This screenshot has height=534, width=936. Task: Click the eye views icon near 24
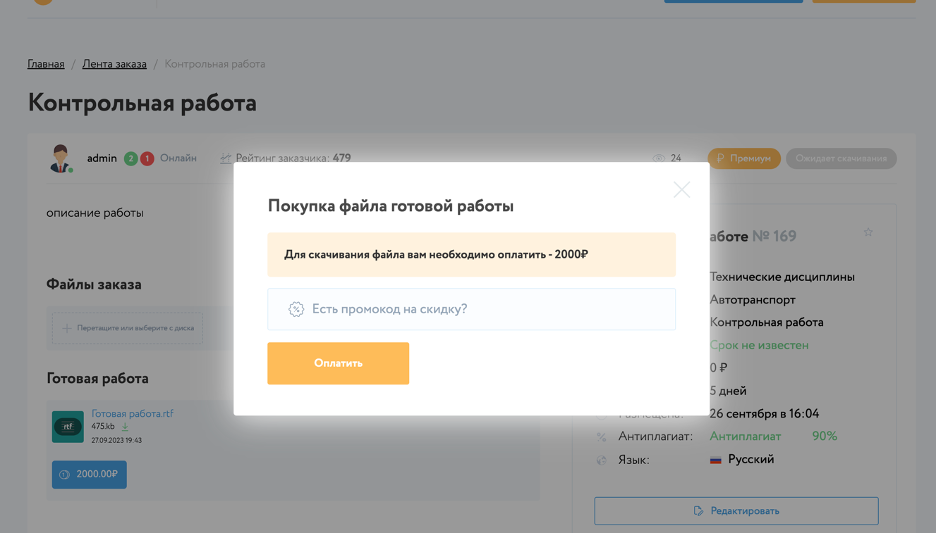658,158
